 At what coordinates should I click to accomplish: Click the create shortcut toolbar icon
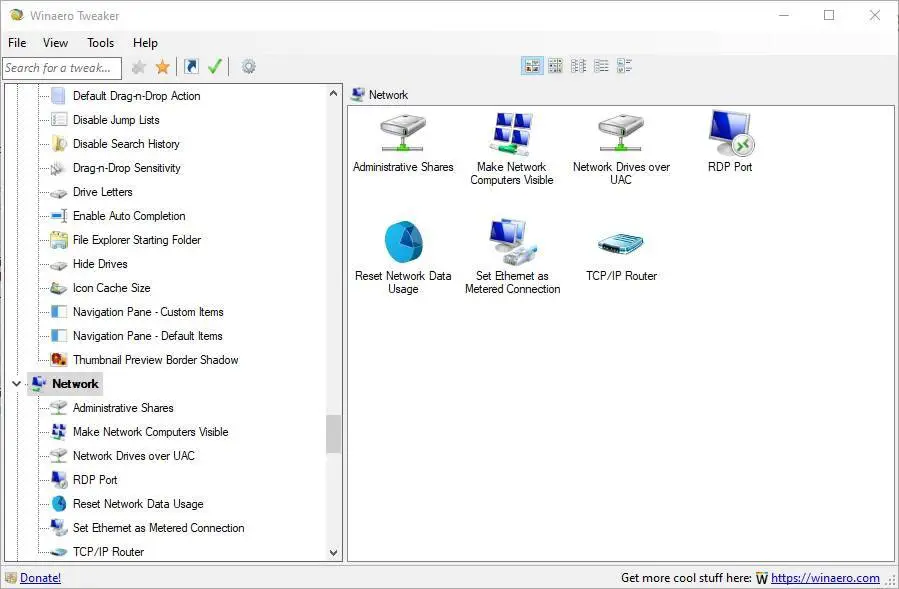(191, 67)
